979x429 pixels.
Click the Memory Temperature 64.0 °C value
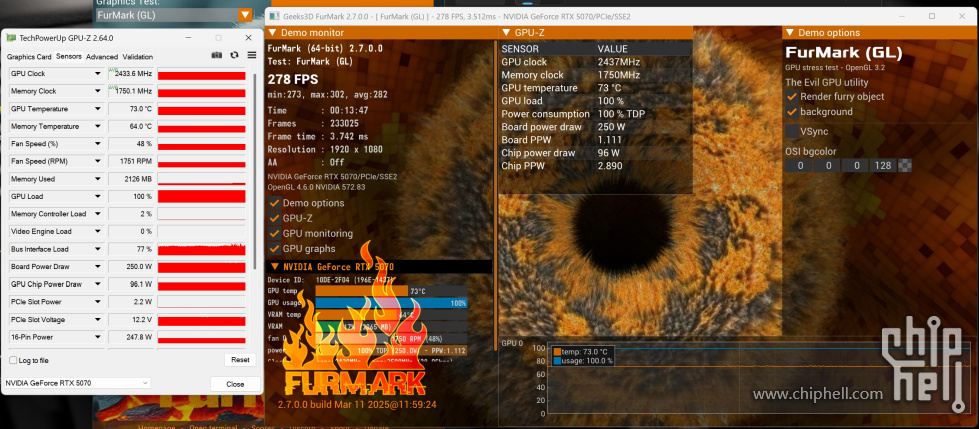pos(130,126)
